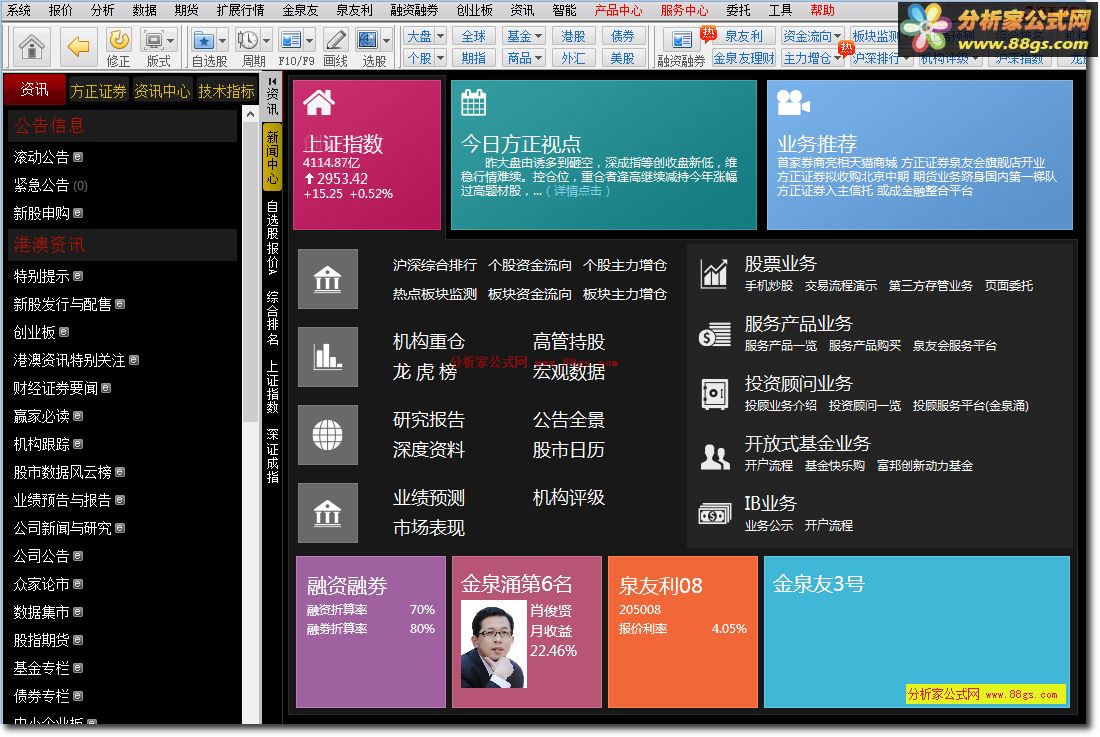Viewport: 1100px width, 737px height.
Task: Open the 商品 dropdown
Action: coord(524,58)
